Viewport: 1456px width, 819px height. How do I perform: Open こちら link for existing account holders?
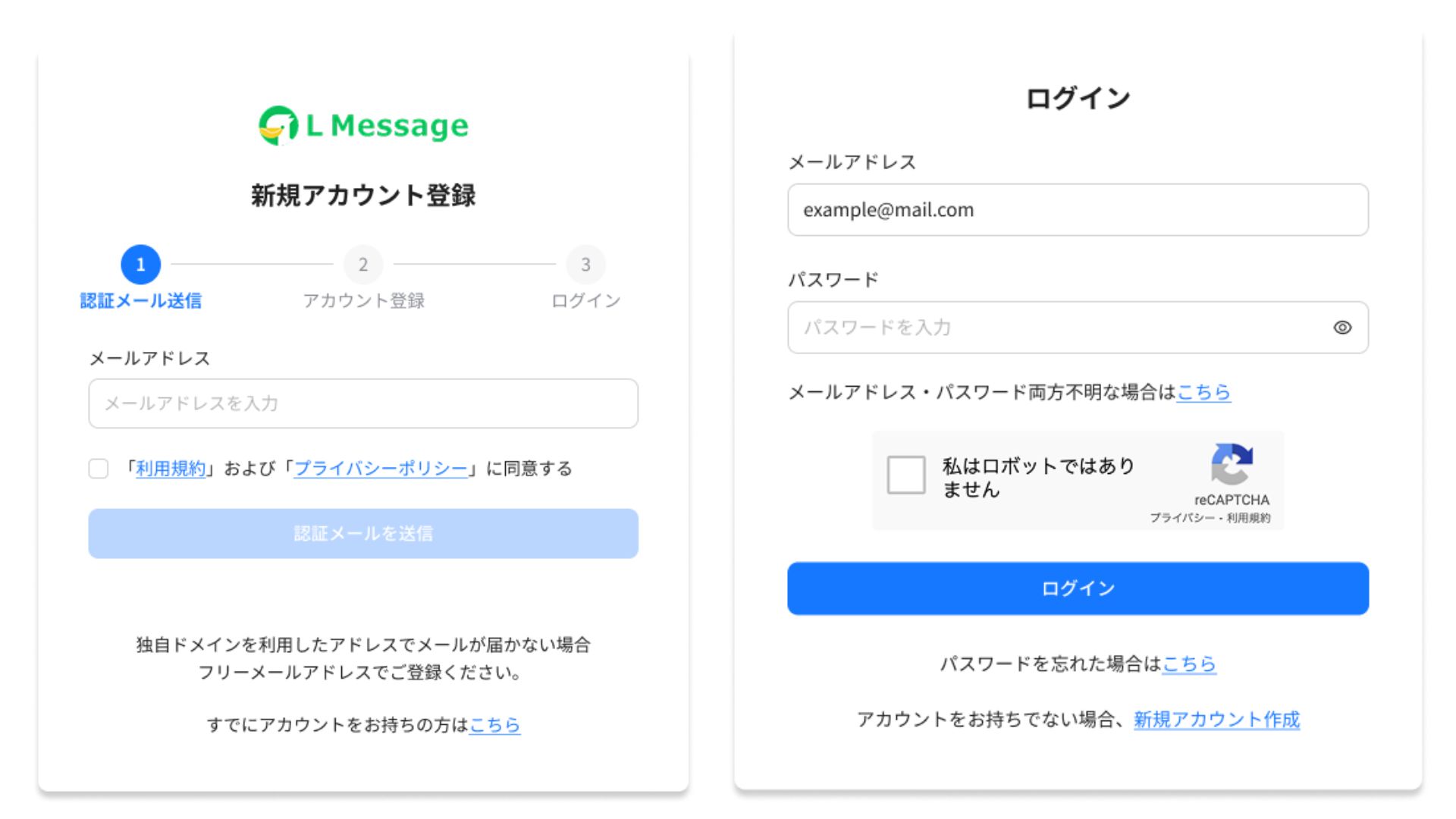pyautogui.click(x=494, y=725)
